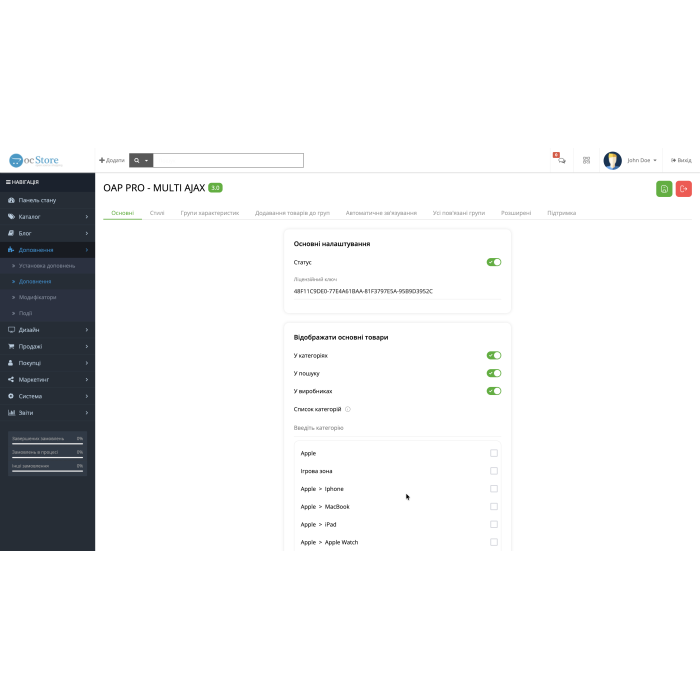The height and width of the screenshot is (700, 700).
Task: Open the Додавання товарів до груп tab
Action: click(x=292, y=213)
